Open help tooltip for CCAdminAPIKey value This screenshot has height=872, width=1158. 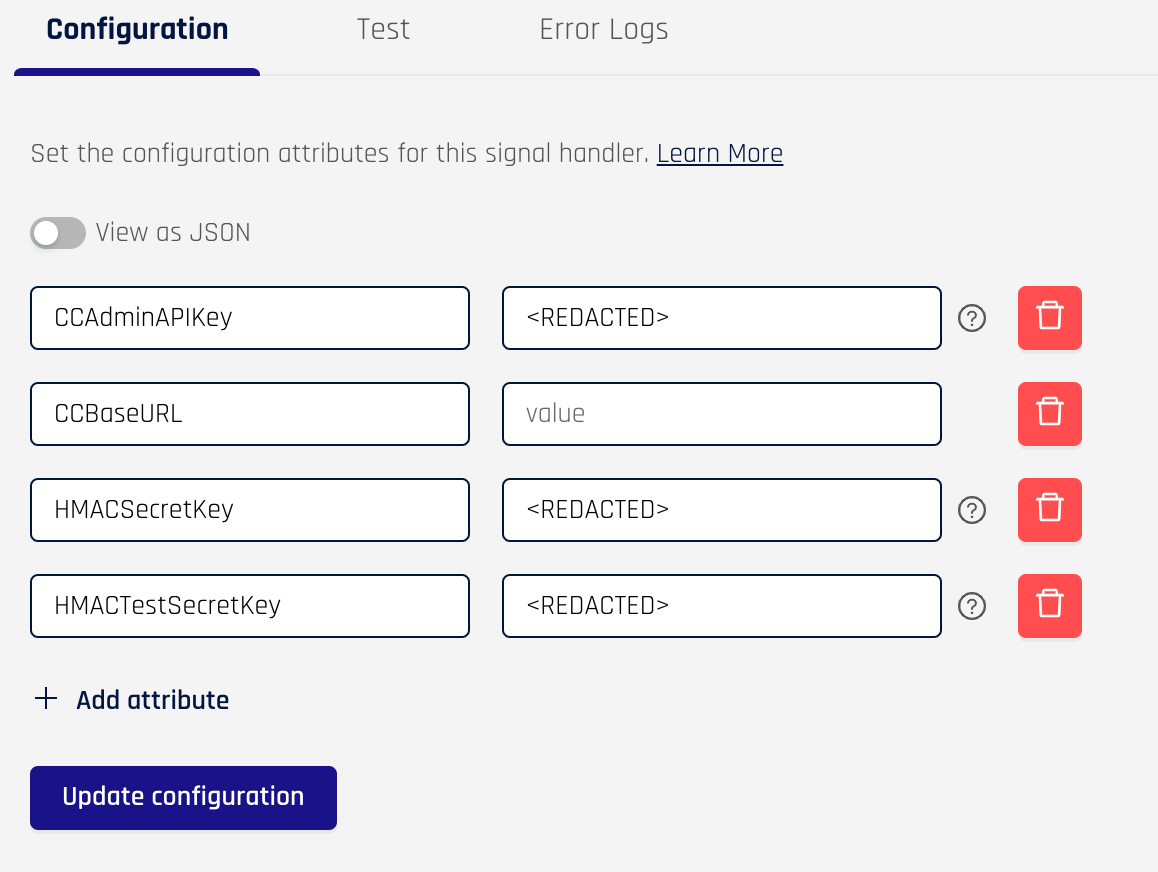click(x=971, y=318)
